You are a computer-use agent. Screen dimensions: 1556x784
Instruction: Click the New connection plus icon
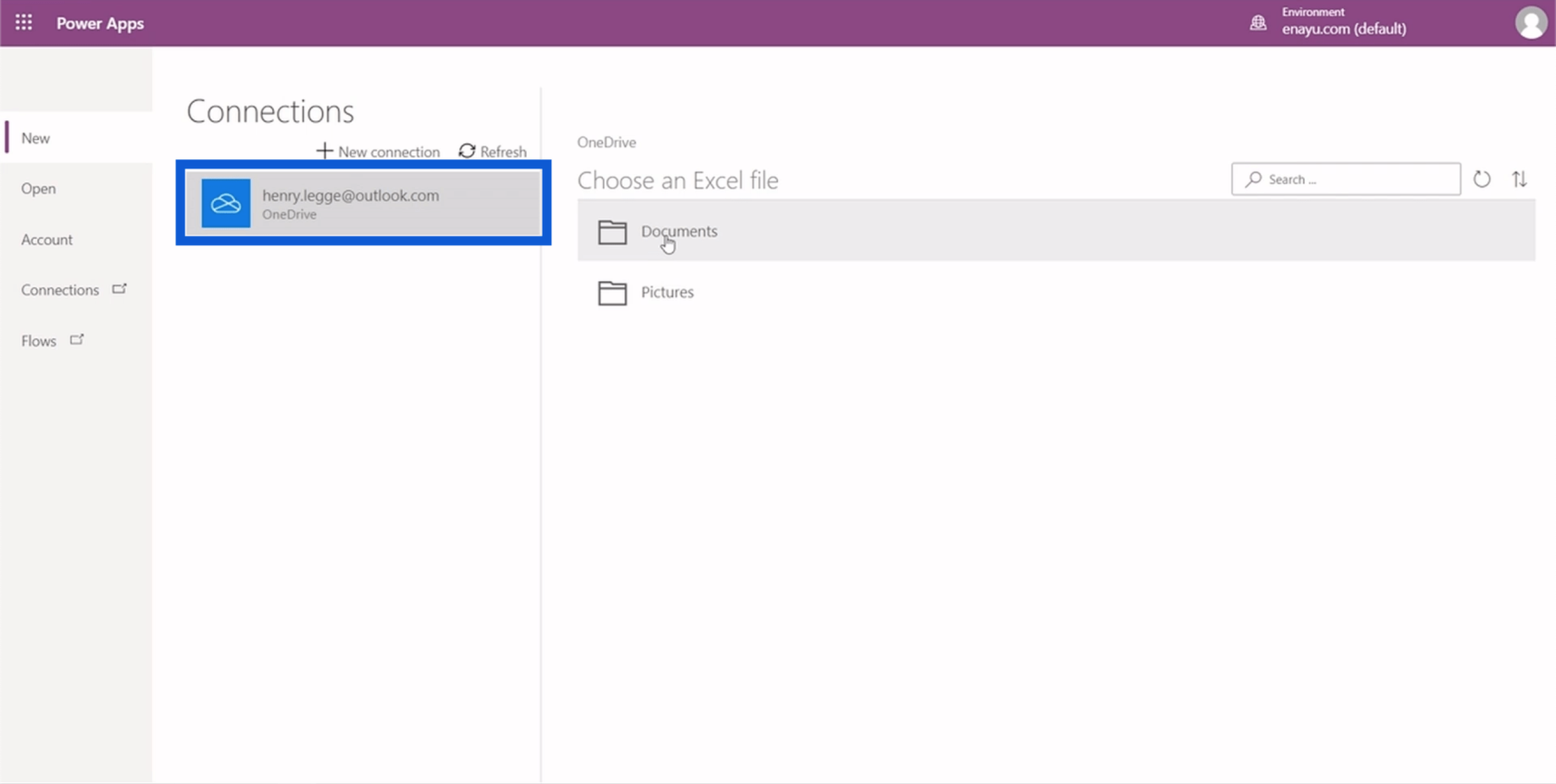click(324, 150)
